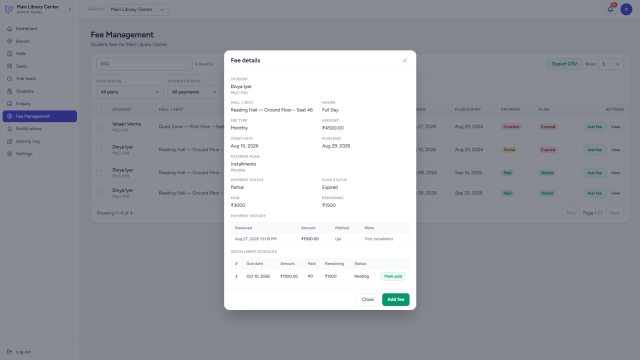Open Enquiry page from sidebar
This screenshot has width=640, height=360.
tap(40, 104)
